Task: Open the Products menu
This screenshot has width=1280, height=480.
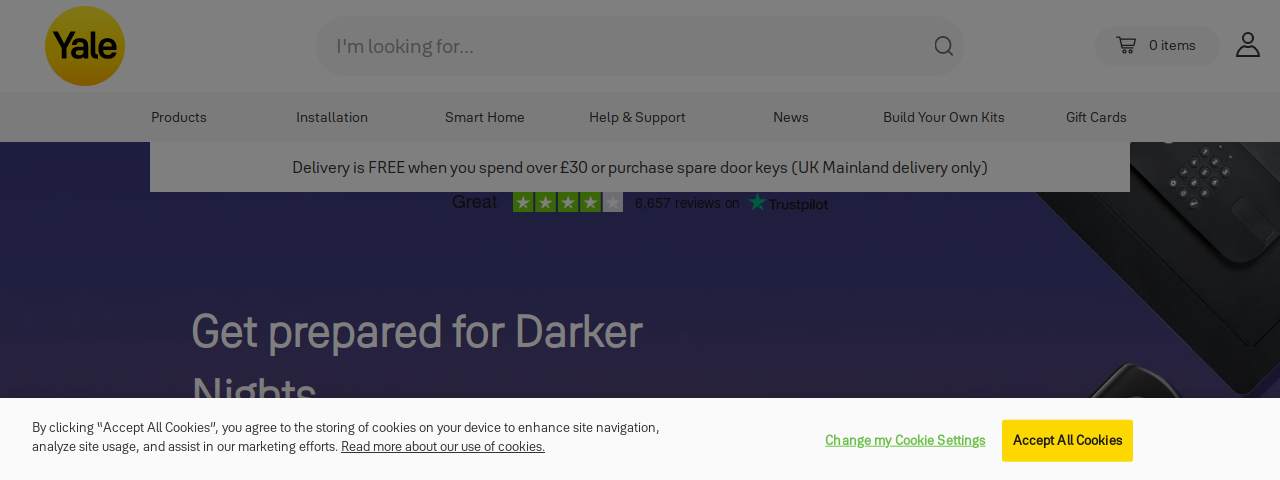Action: (x=179, y=117)
